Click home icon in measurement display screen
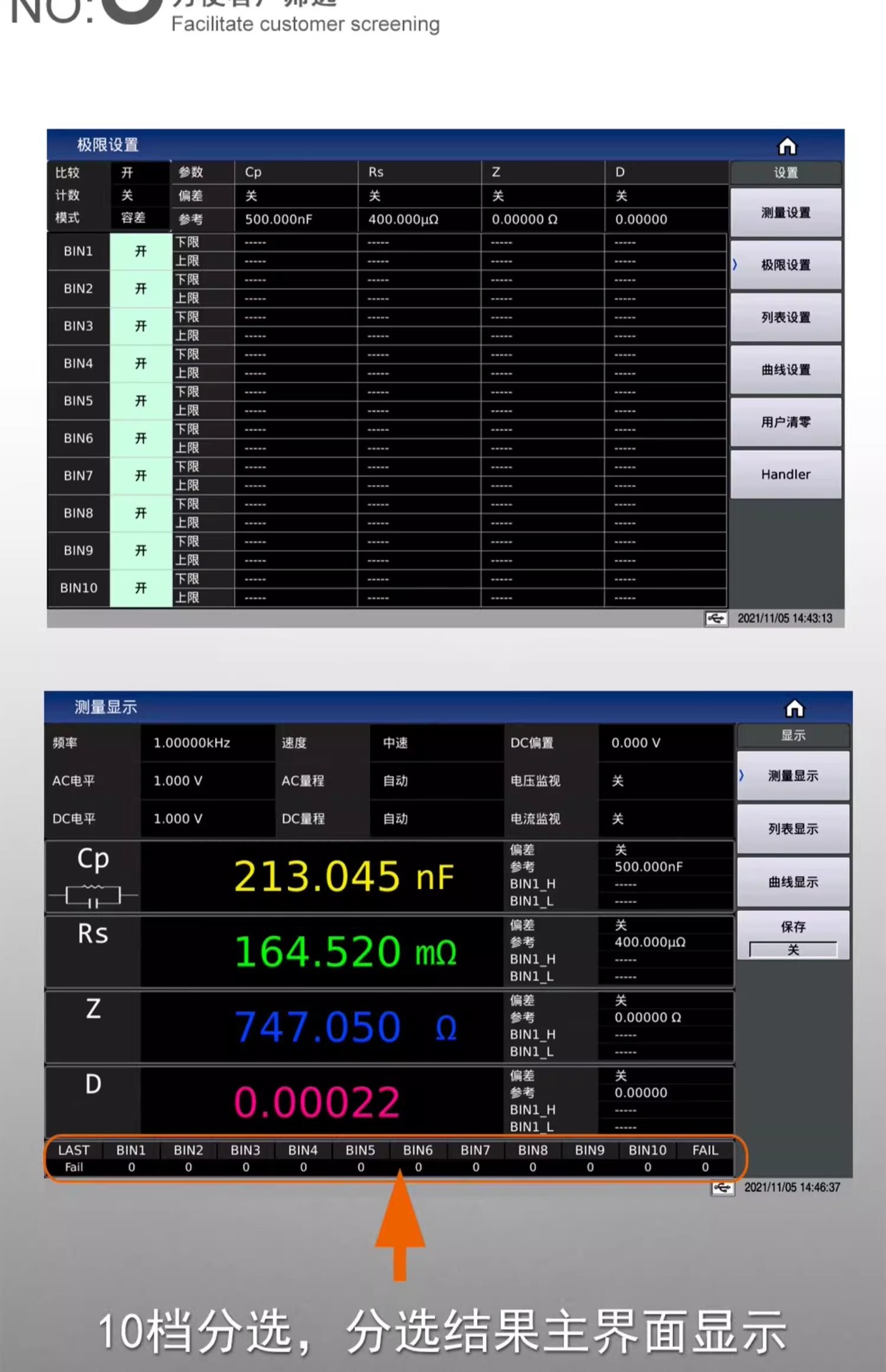The height and width of the screenshot is (1372, 886). tap(795, 708)
